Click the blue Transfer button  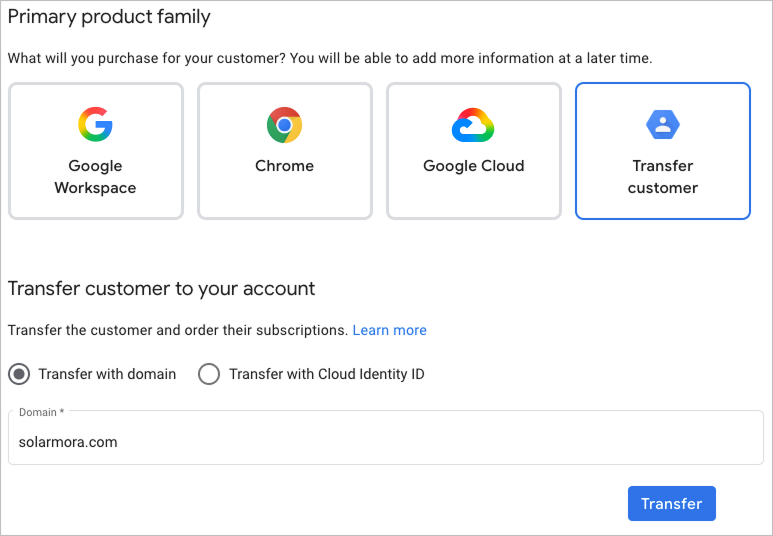pos(671,503)
